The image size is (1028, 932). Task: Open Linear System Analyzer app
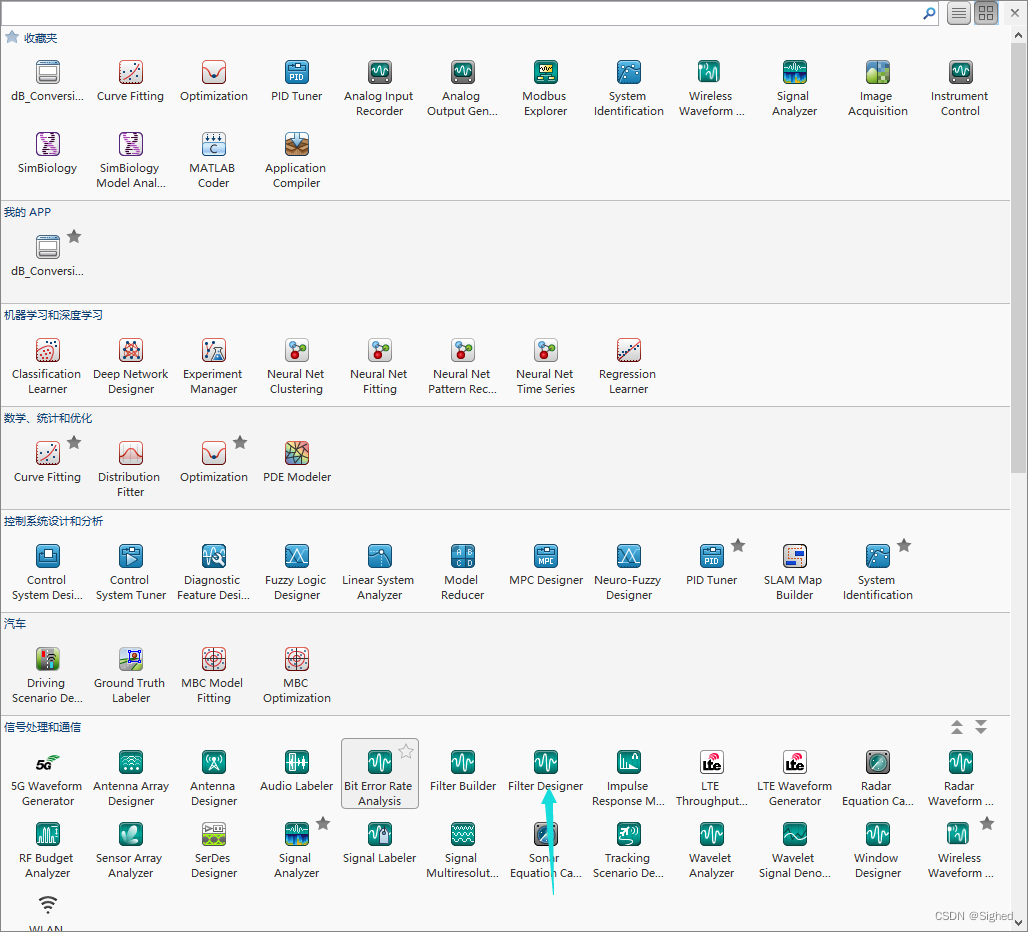coord(379,572)
